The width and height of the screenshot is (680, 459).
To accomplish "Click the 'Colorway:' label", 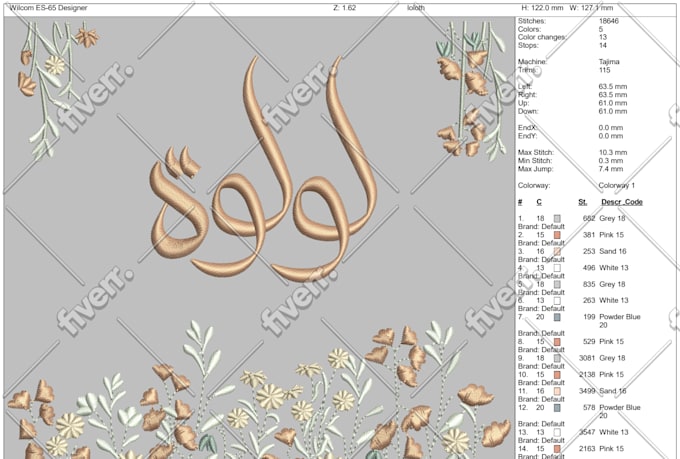I will click(534, 185).
